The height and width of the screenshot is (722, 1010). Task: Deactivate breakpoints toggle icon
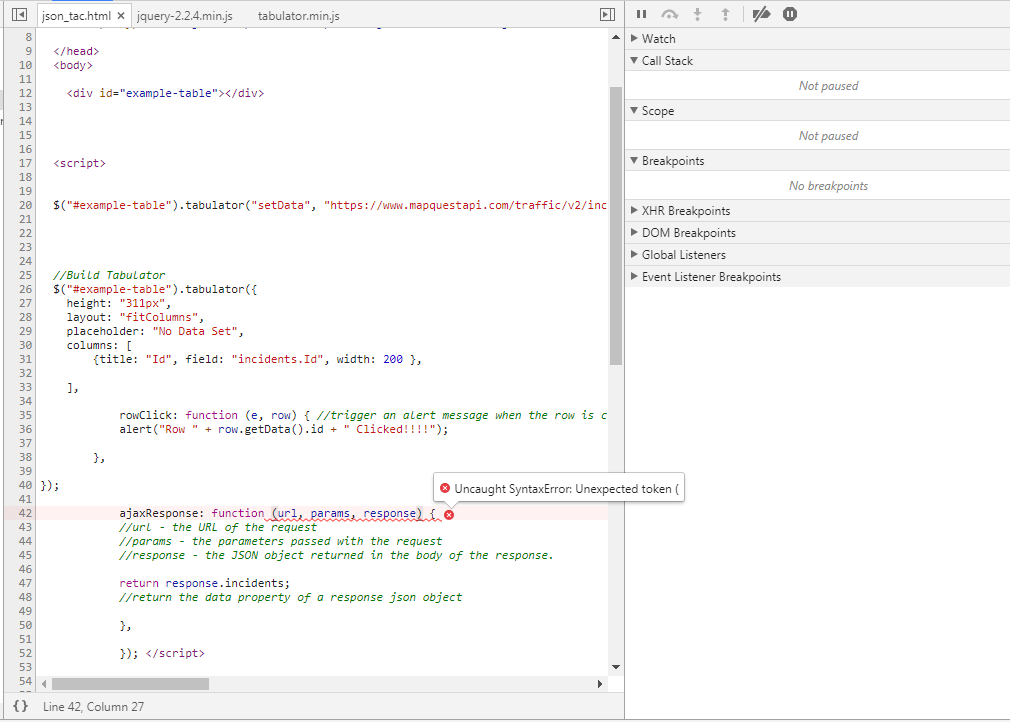761,14
